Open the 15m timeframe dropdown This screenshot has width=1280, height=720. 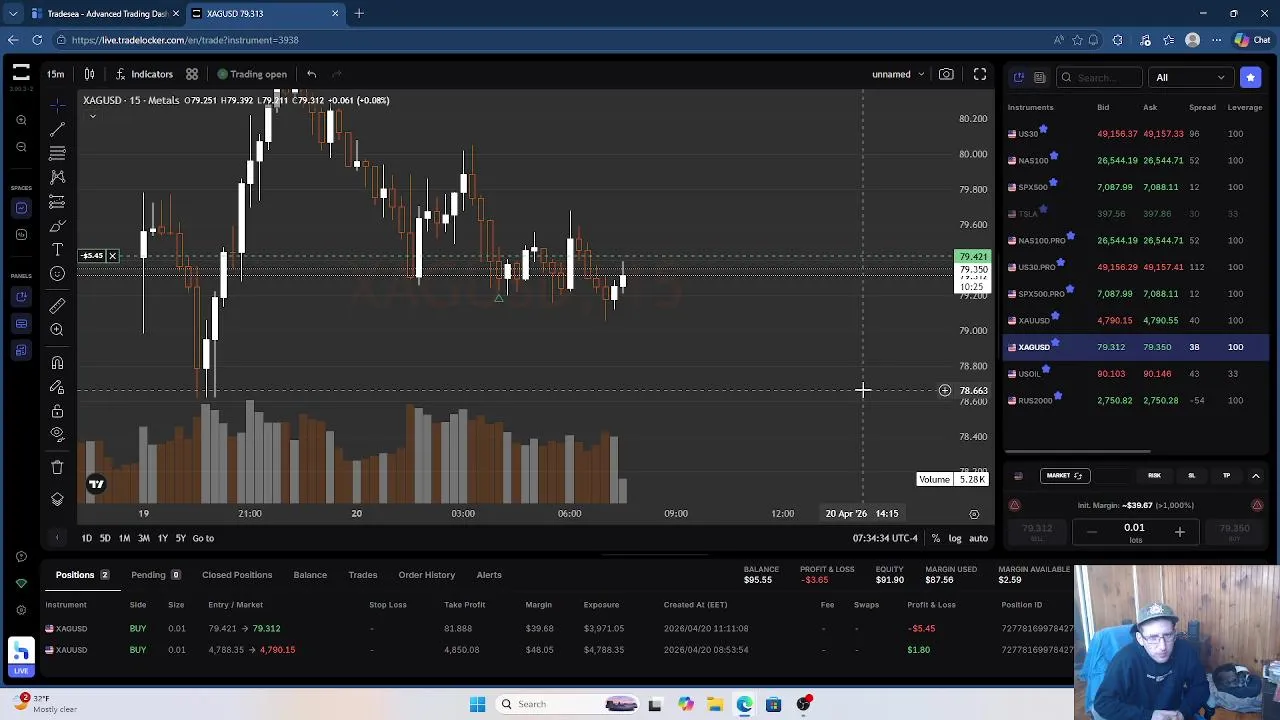tap(55, 74)
